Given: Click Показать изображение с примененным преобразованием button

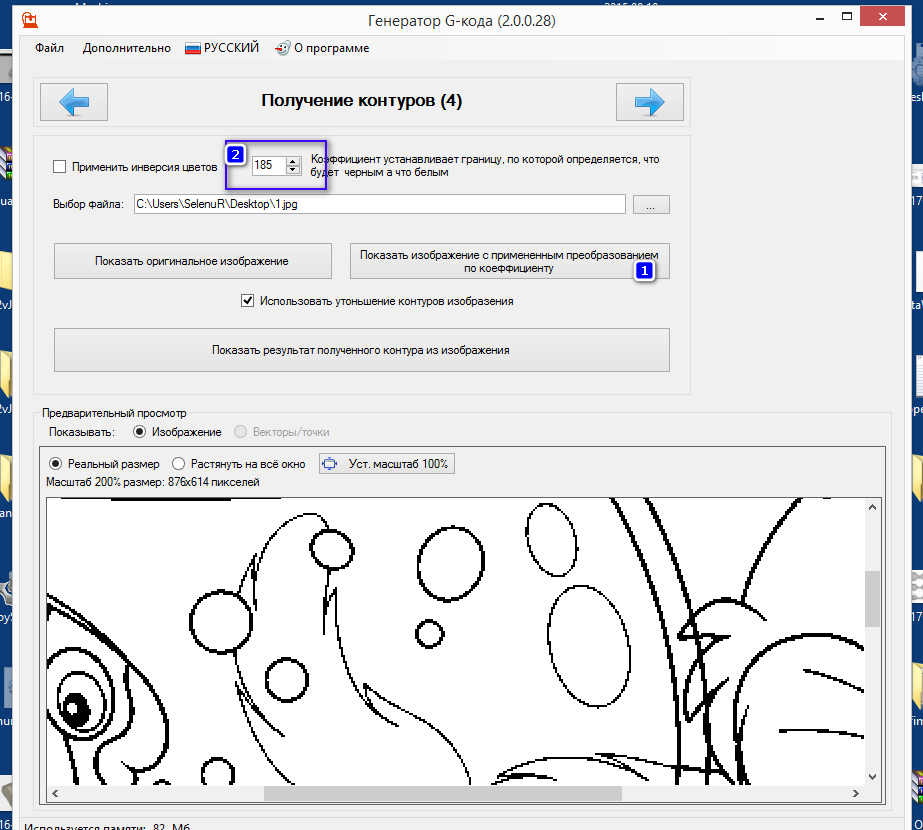Looking at the screenshot, I should click(509, 261).
